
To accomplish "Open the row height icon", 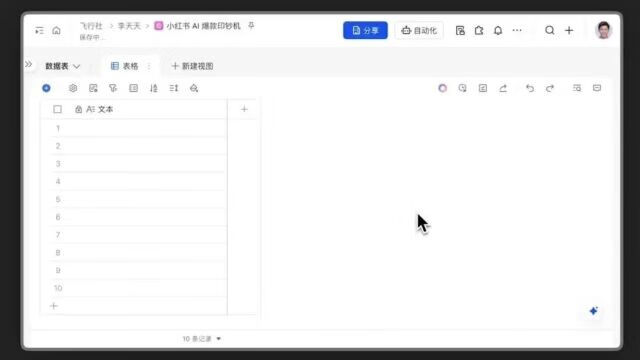I will pyautogui.click(x=174, y=88).
